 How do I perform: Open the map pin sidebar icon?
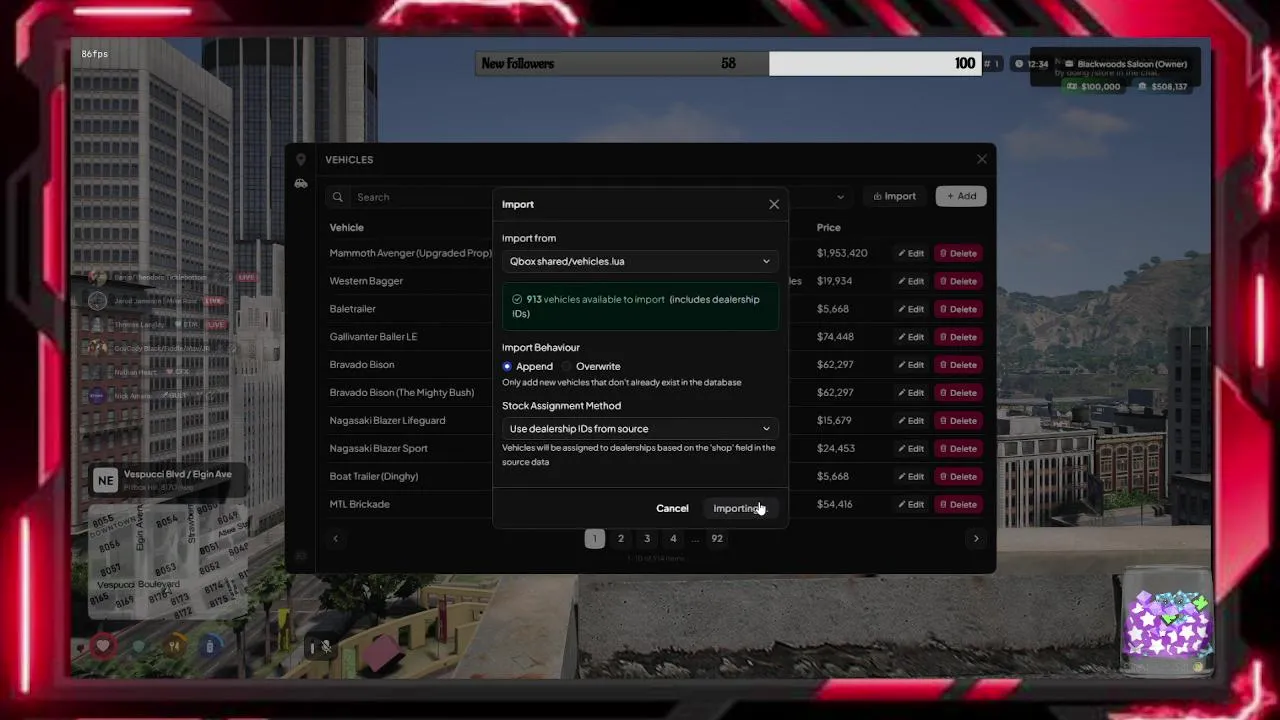(300, 159)
